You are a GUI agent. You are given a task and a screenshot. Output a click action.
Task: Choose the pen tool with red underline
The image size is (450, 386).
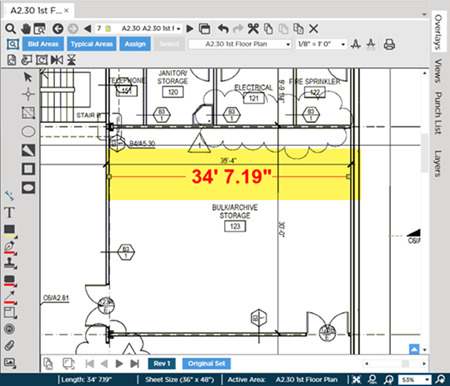pyautogui.click(x=9, y=247)
